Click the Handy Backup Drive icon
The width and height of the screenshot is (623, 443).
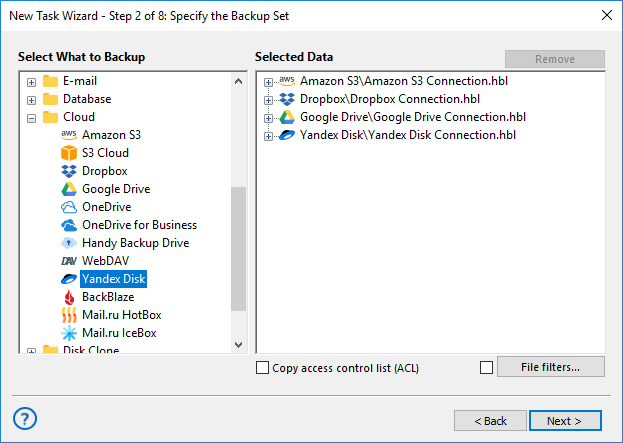[69, 243]
